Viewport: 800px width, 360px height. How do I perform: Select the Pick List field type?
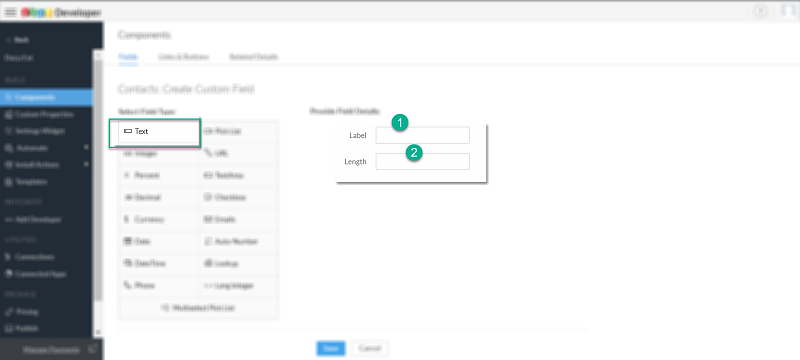point(238,132)
